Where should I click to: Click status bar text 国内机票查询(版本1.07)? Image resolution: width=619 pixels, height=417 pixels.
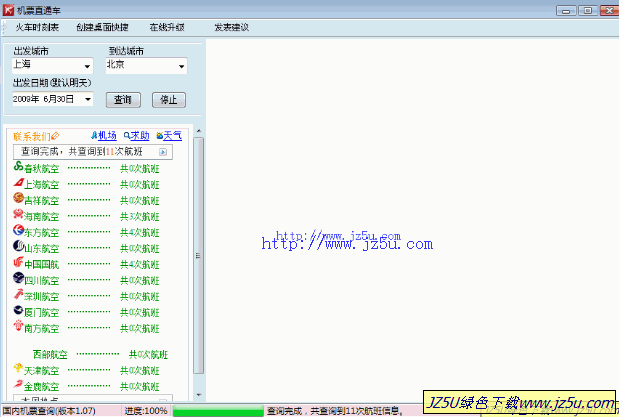point(49,411)
